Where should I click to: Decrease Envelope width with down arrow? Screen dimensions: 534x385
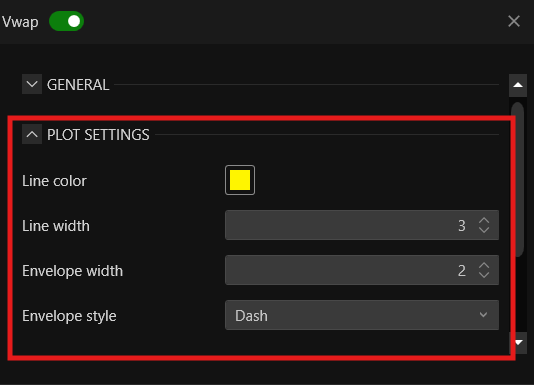(x=484, y=275)
